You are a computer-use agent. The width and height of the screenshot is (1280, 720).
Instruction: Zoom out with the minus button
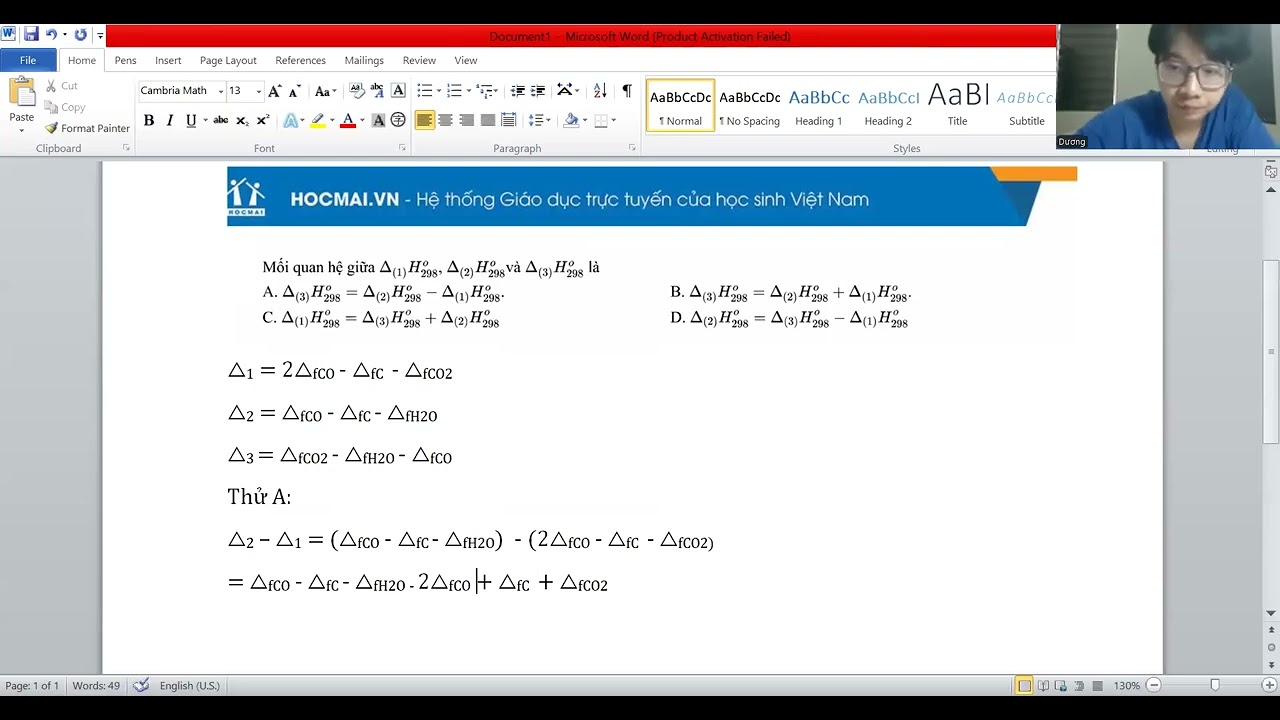1153,685
